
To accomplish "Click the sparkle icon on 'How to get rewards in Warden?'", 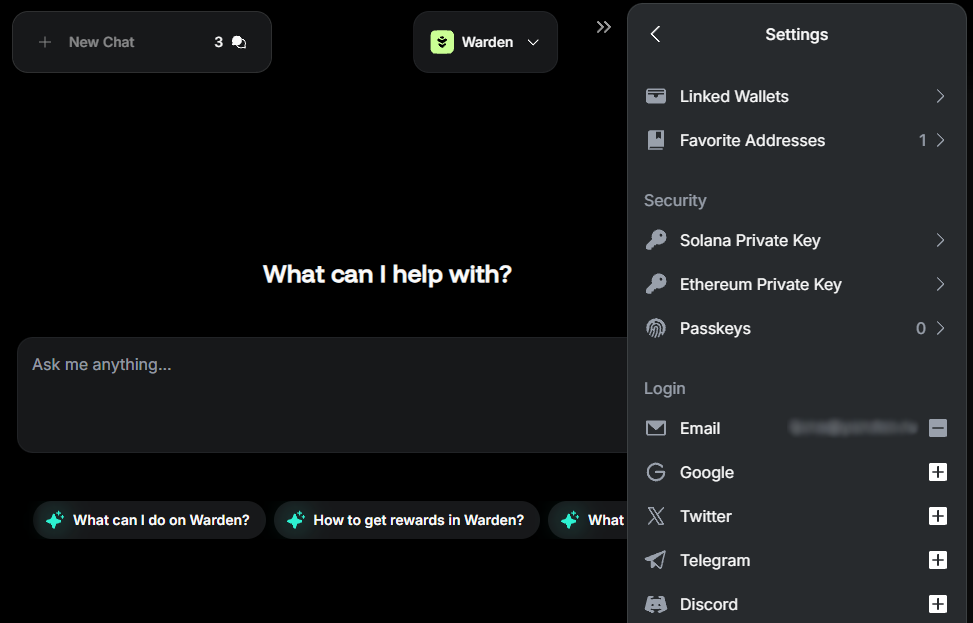I will click(295, 520).
